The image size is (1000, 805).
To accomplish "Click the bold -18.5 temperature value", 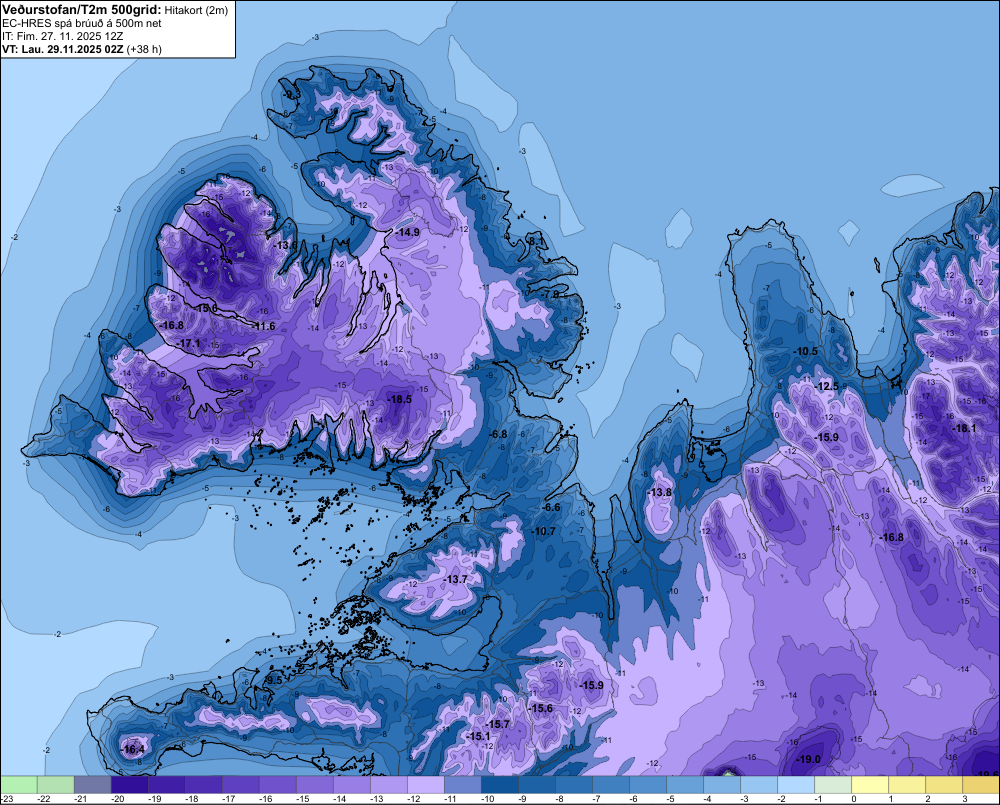I will [400, 399].
